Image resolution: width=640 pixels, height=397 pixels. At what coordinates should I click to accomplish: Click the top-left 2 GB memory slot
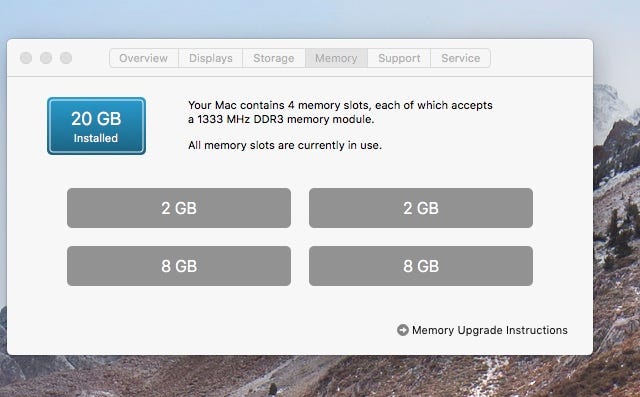coord(179,208)
